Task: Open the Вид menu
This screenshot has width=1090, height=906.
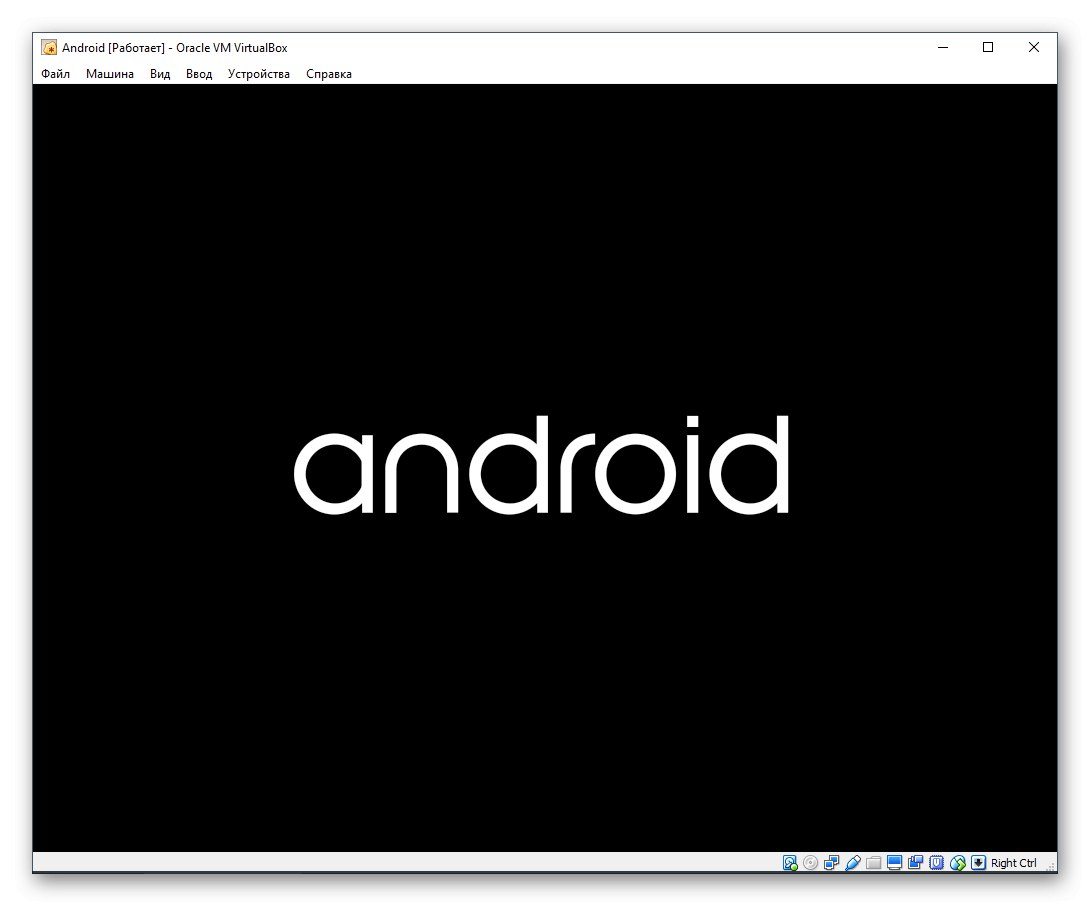Action: pos(160,74)
